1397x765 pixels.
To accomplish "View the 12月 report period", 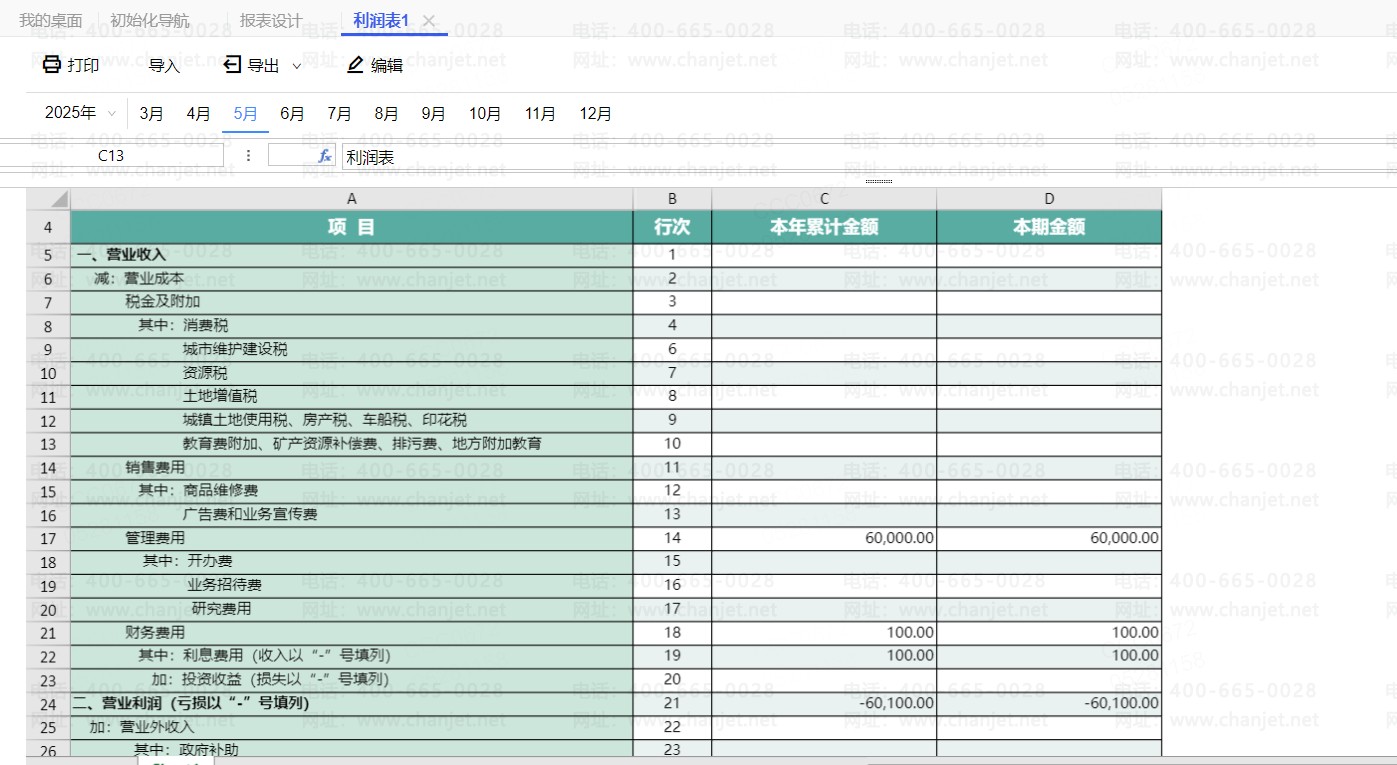I will point(596,114).
